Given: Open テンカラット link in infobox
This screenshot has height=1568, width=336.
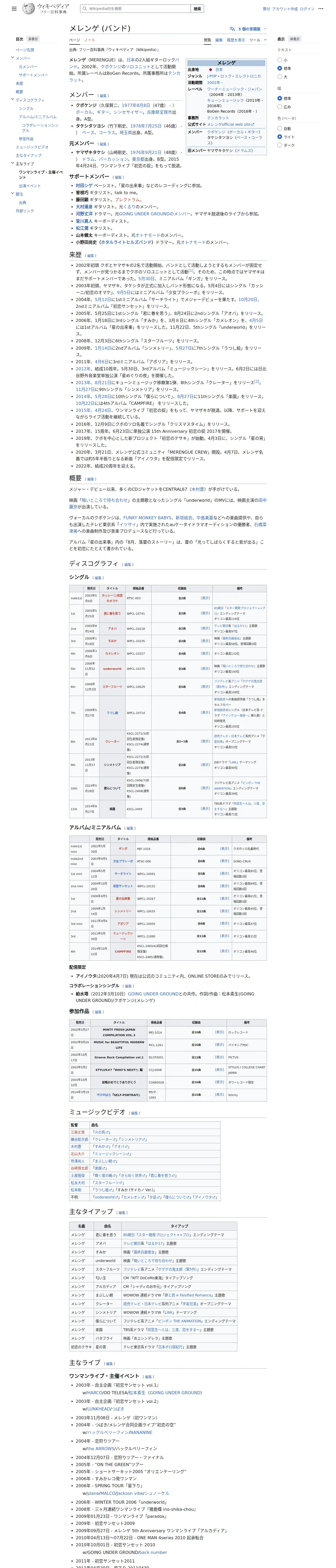Looking at the screenshot, I should tap(218, 118).
